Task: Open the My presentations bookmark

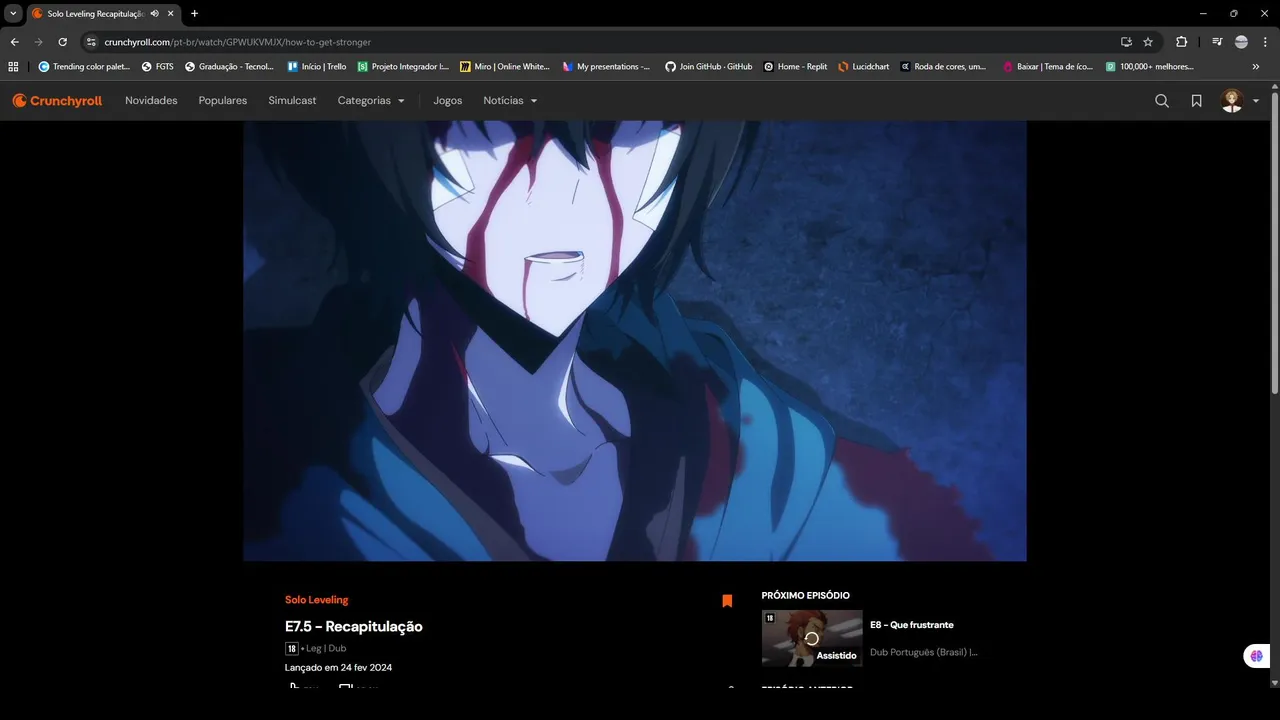Action: tap(606, 67)
